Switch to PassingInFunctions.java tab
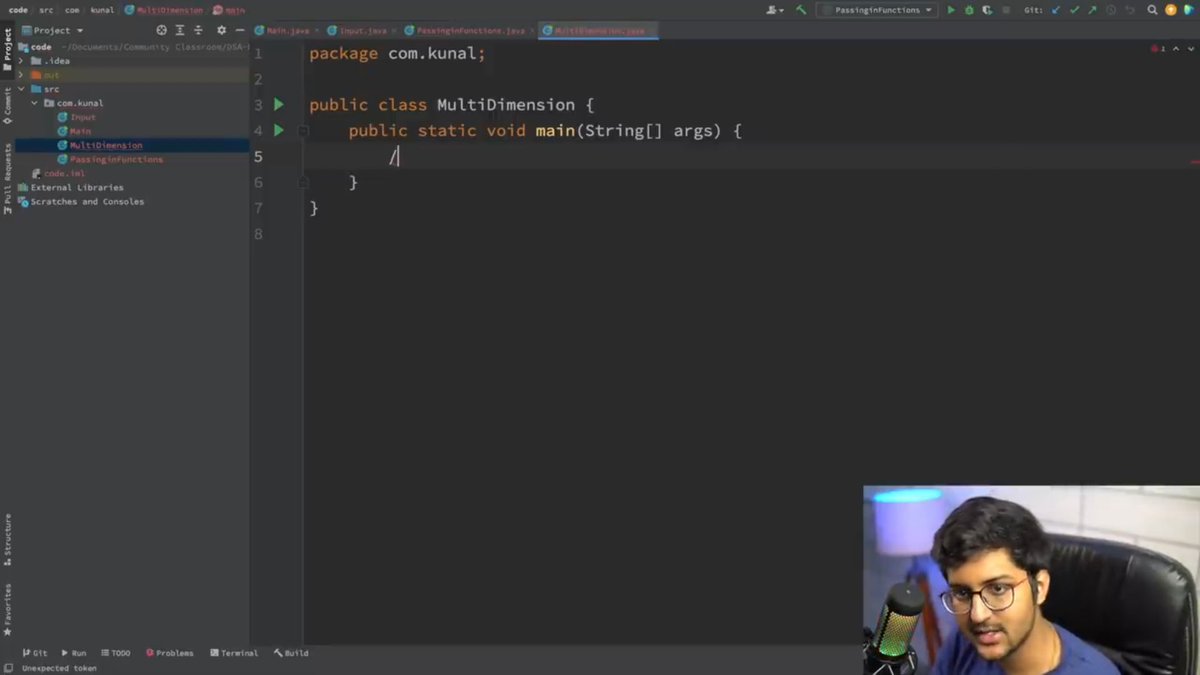 pos(469,31)
